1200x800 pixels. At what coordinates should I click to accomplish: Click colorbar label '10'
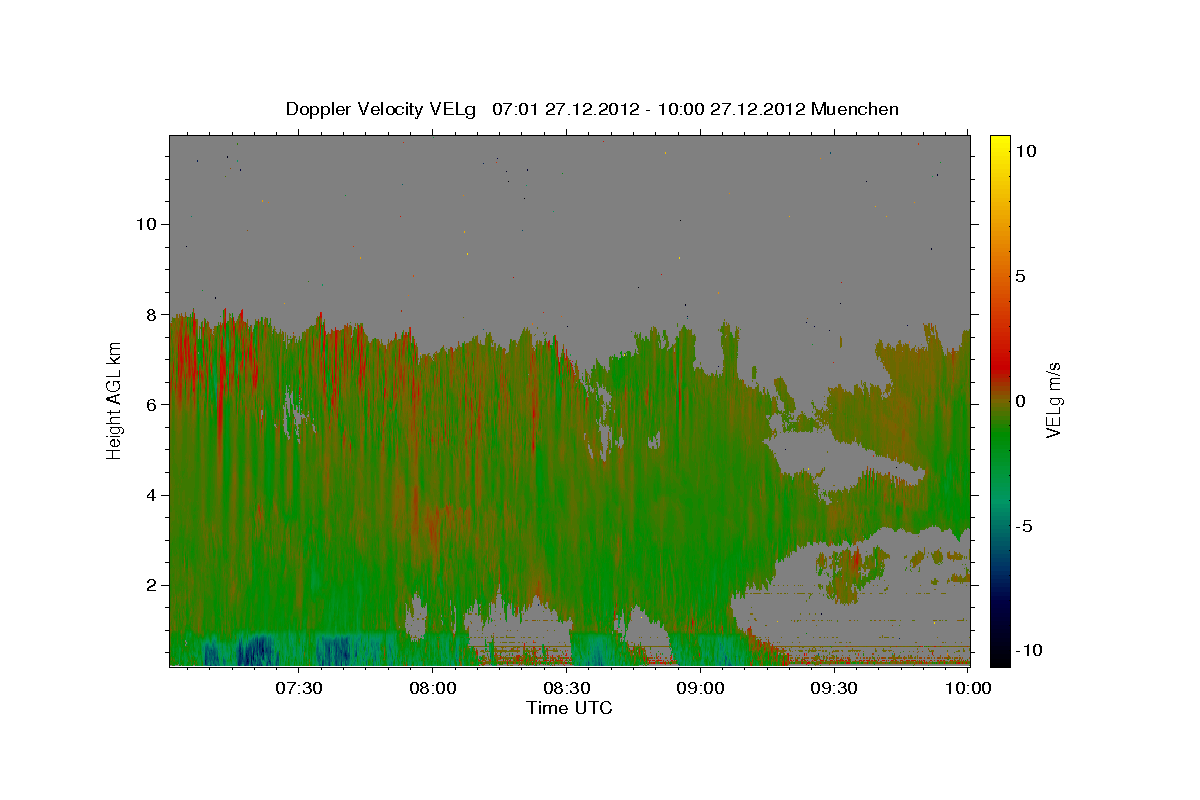1026,150
